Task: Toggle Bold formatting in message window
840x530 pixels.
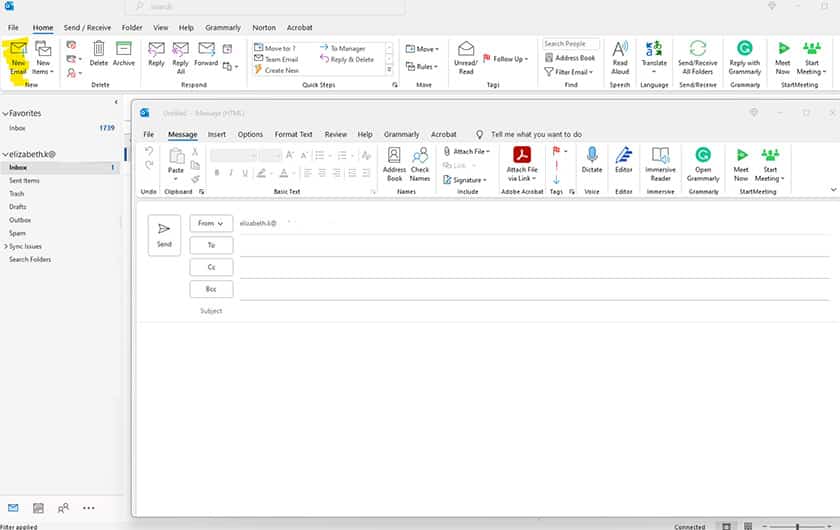Action: (x=217, y=173)
